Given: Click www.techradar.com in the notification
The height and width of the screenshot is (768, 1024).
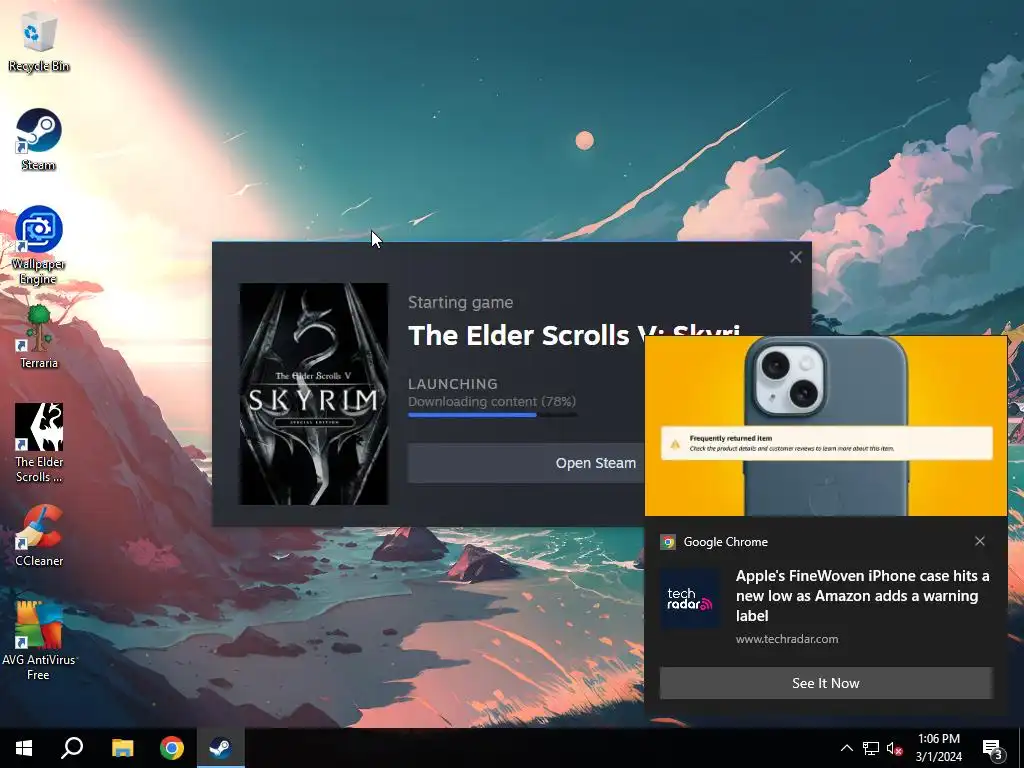Looking at the screenshot, I should [787, 639].
